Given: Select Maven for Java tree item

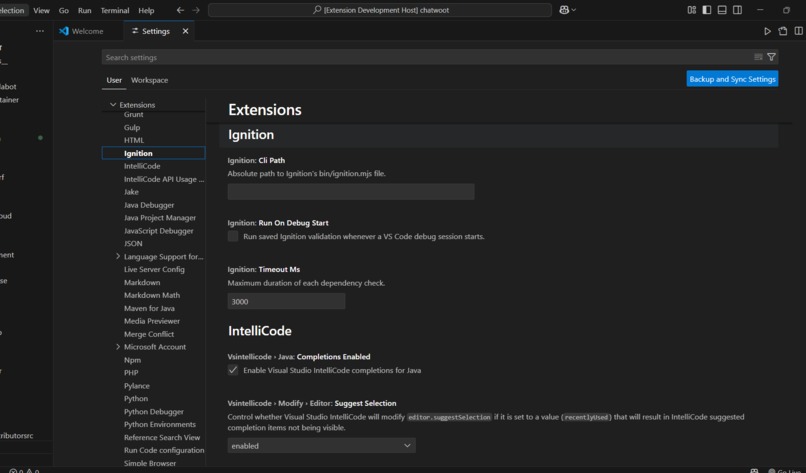Looking at the screenshot, I should pos(149,308).
